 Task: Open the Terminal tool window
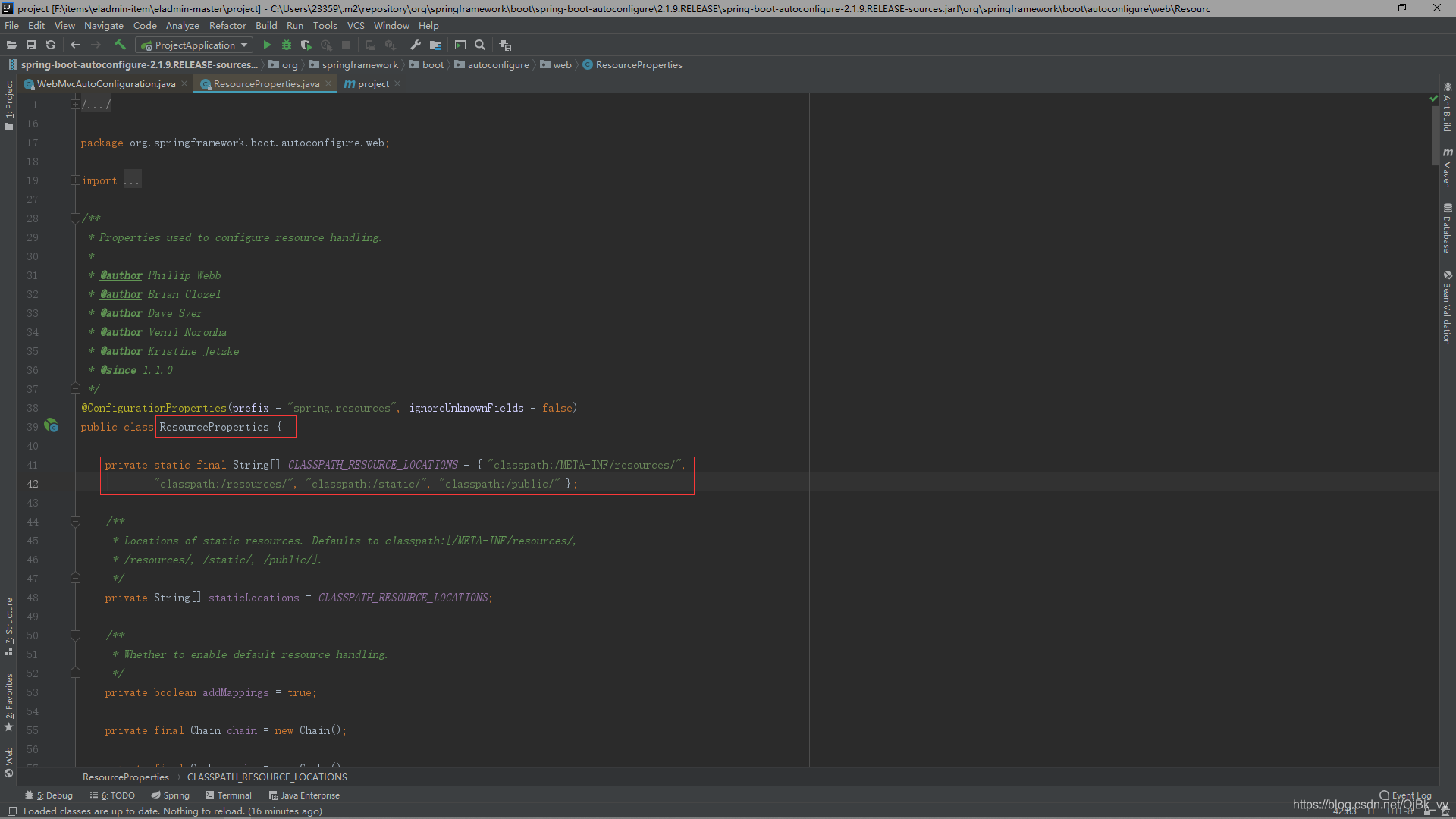click(228, 795)
